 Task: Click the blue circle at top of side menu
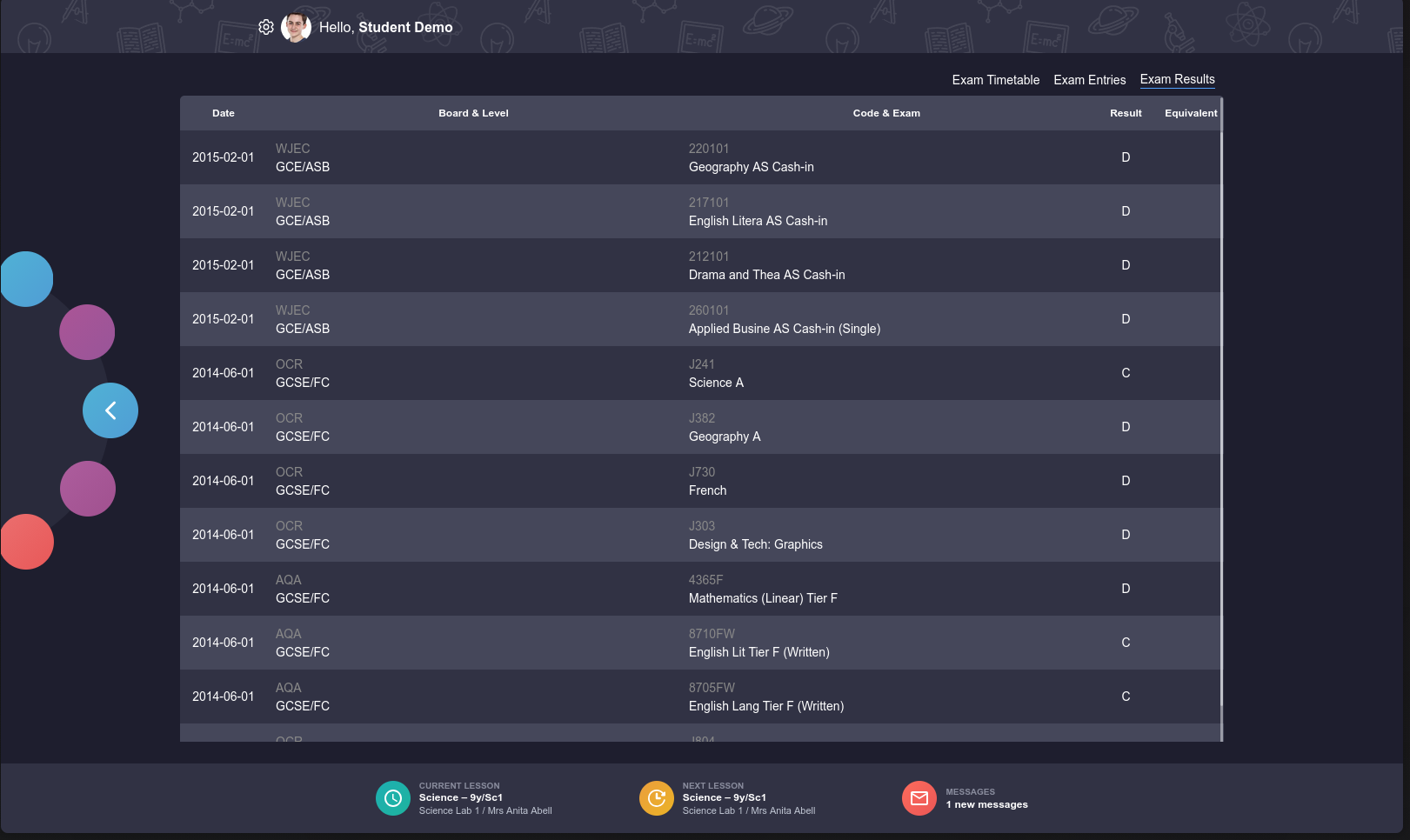coord(26,279)
